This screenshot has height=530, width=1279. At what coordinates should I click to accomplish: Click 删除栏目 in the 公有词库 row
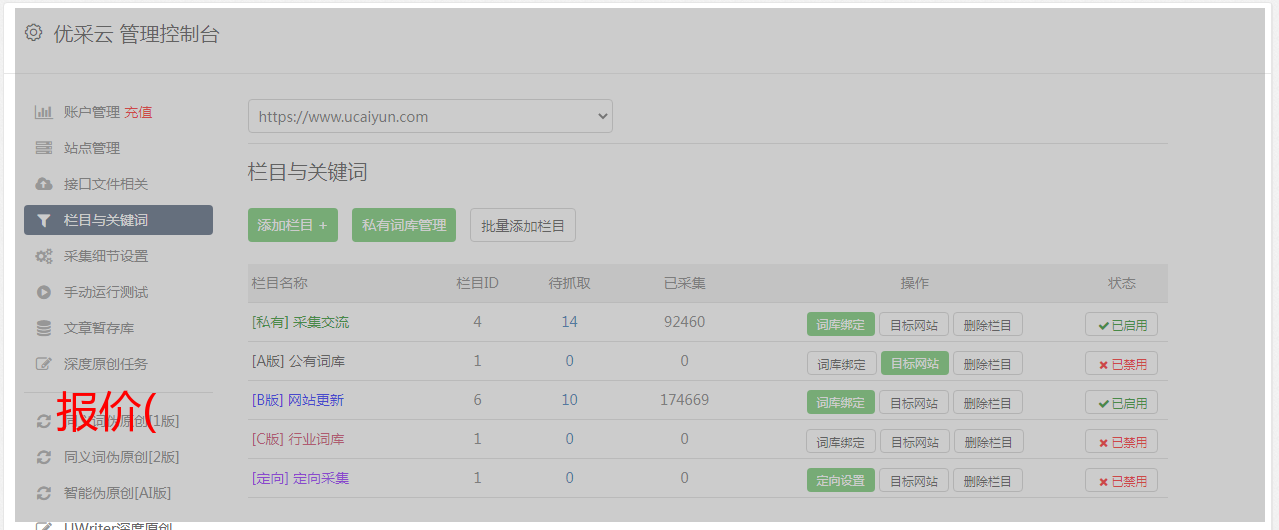tap(988, 363)
